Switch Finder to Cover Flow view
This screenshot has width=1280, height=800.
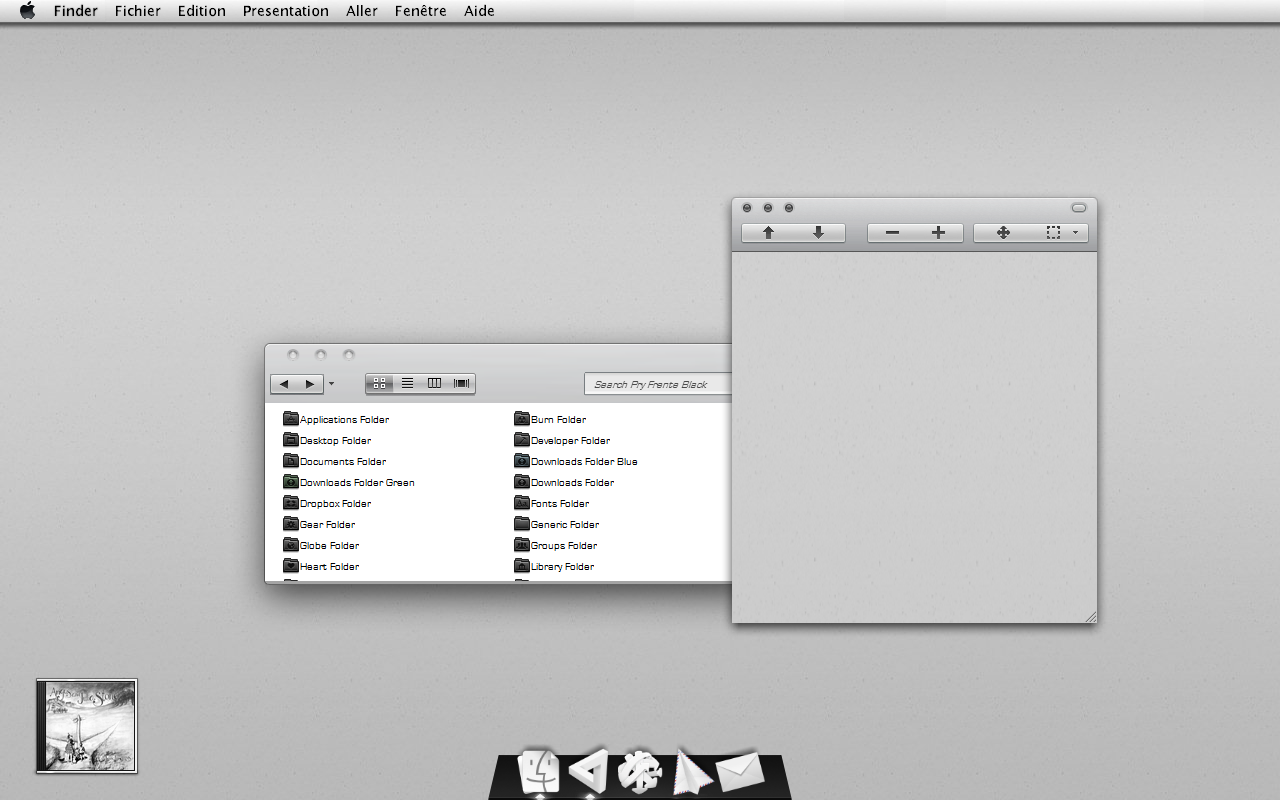coord(461,383)
